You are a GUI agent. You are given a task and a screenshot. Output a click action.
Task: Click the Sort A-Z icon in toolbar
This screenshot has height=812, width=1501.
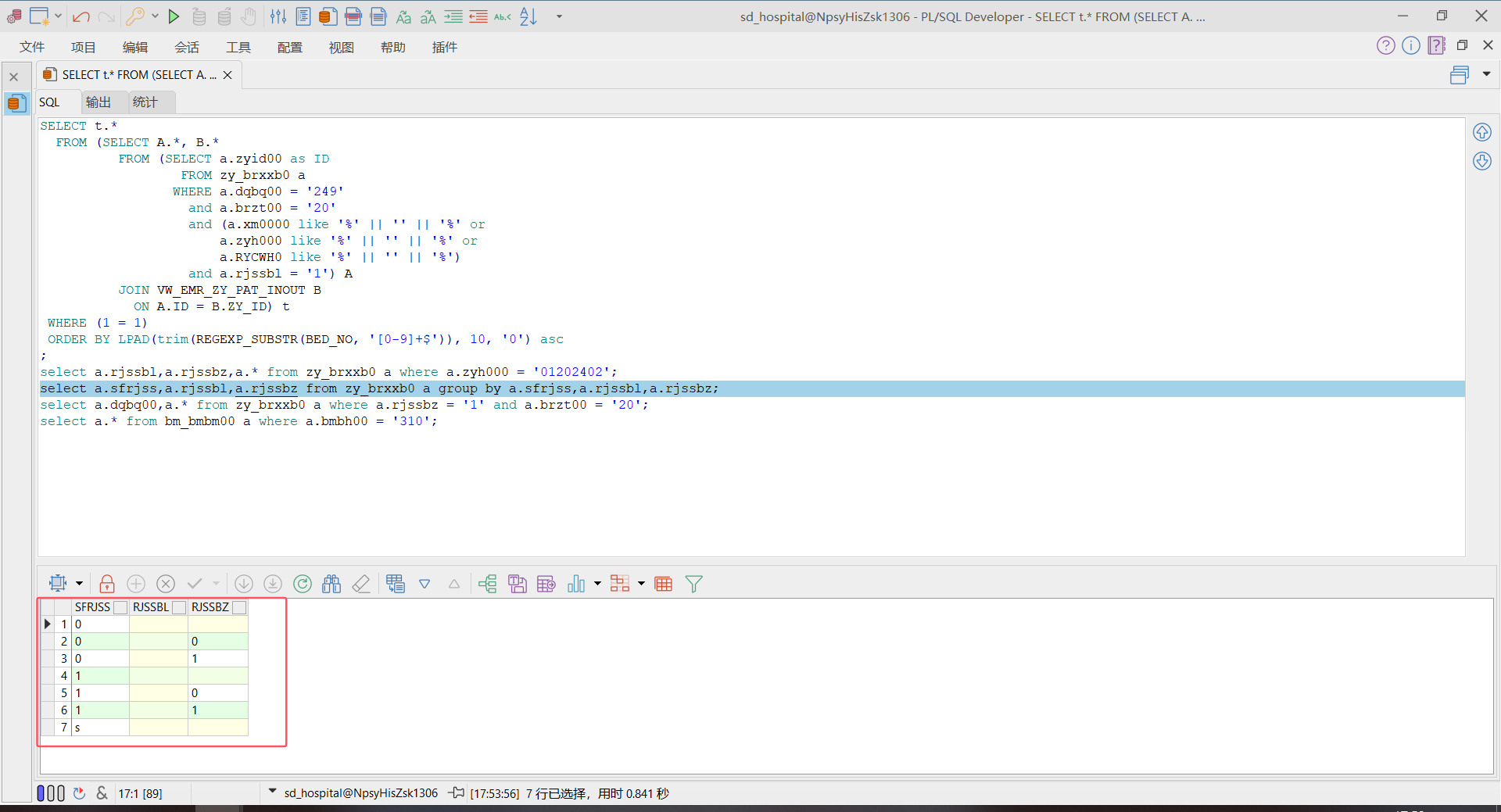[x=528, y=16]
